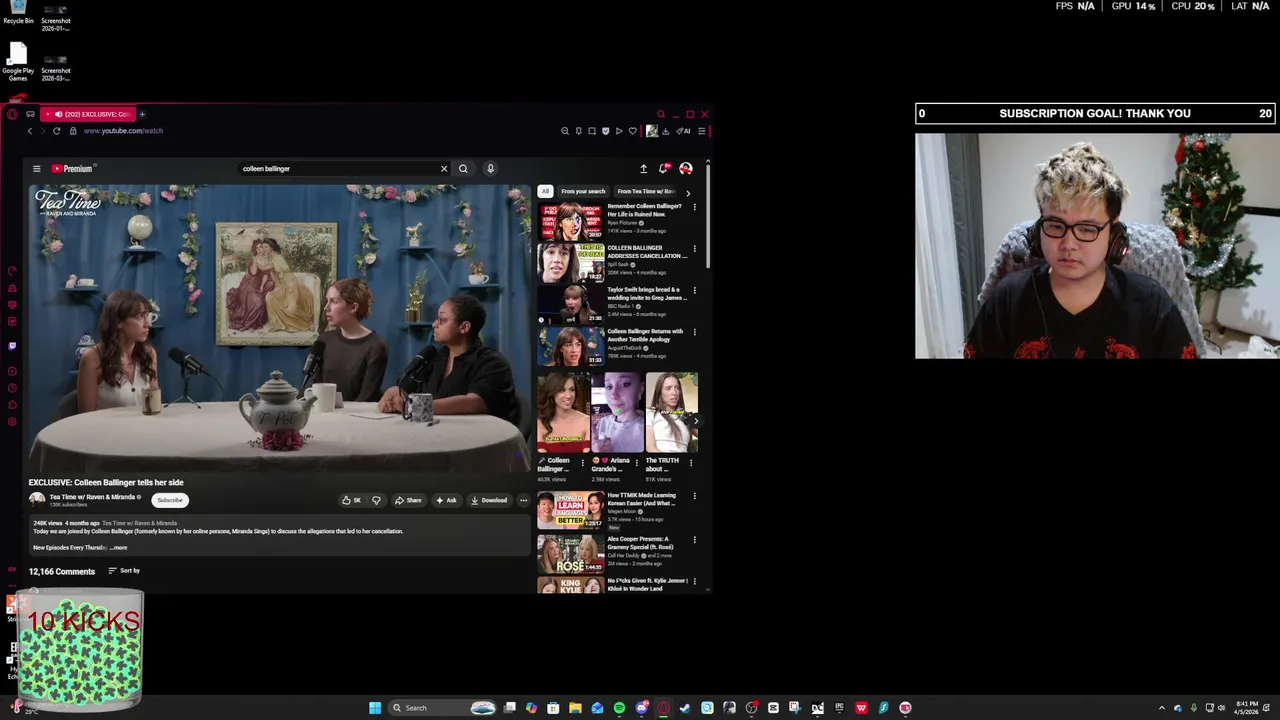The width and height of the screenshot is (1280, 720).
Task: Open the browser Easy Setup menu icon
Action: tap(702, 131)
